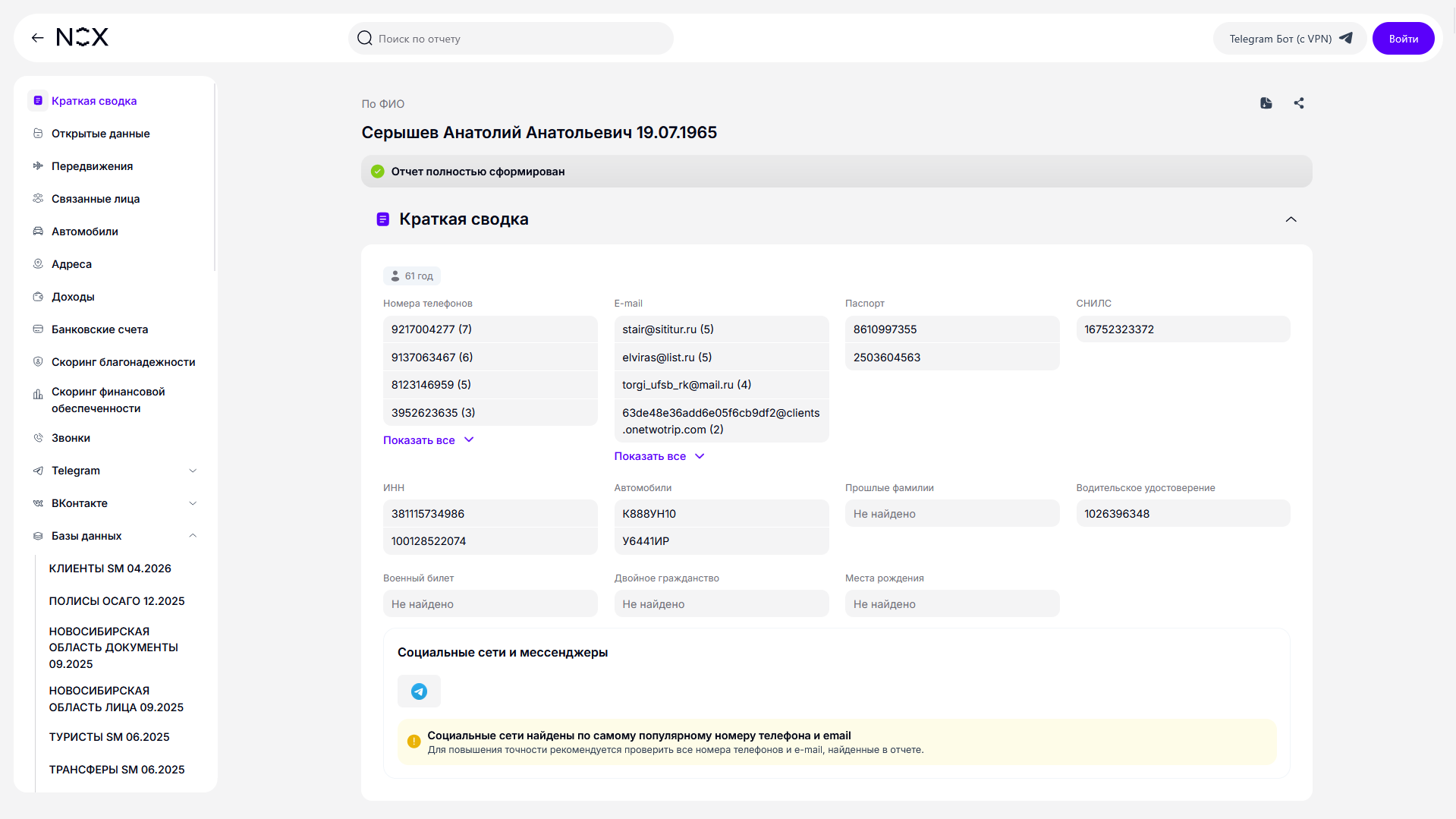Click the Адреса location pin icon
Viewport: 1456px width, 819px height.
[x=38, y=264]
